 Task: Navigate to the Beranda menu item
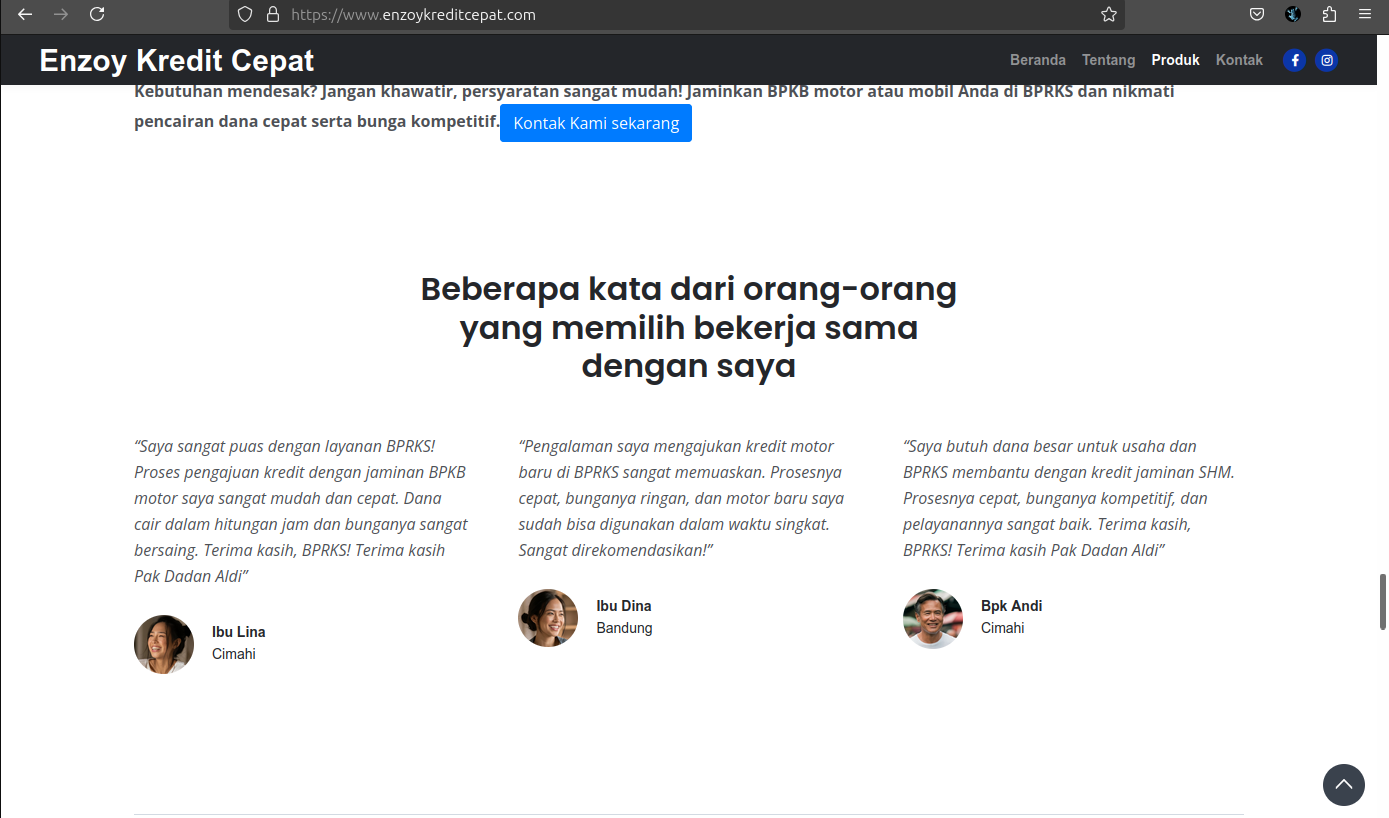(x=1038, y=60)
